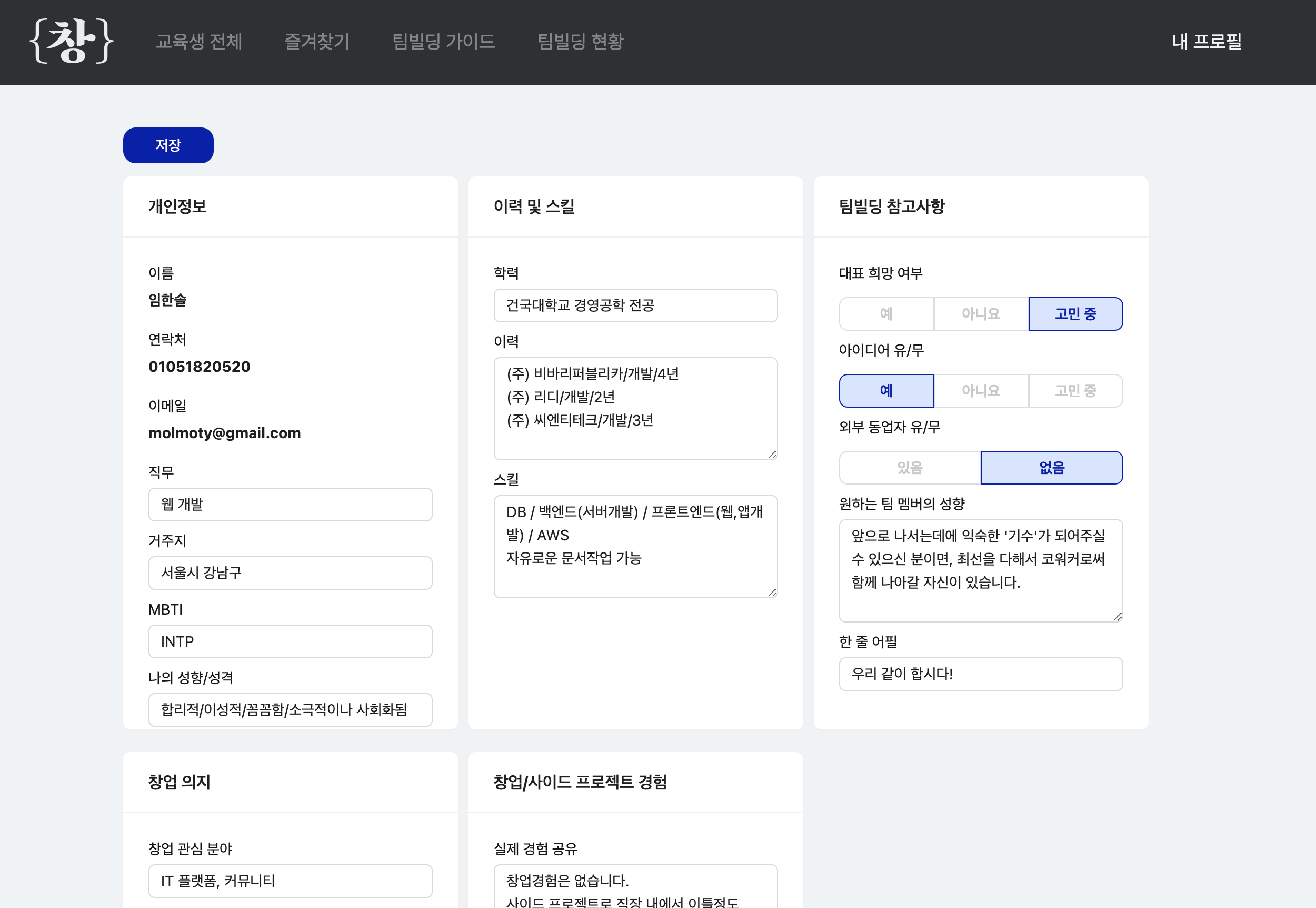Choose 고민 중 for 대표 희망 여부
This screenshot has width=1316, height=908.
tap(1075, 313)
